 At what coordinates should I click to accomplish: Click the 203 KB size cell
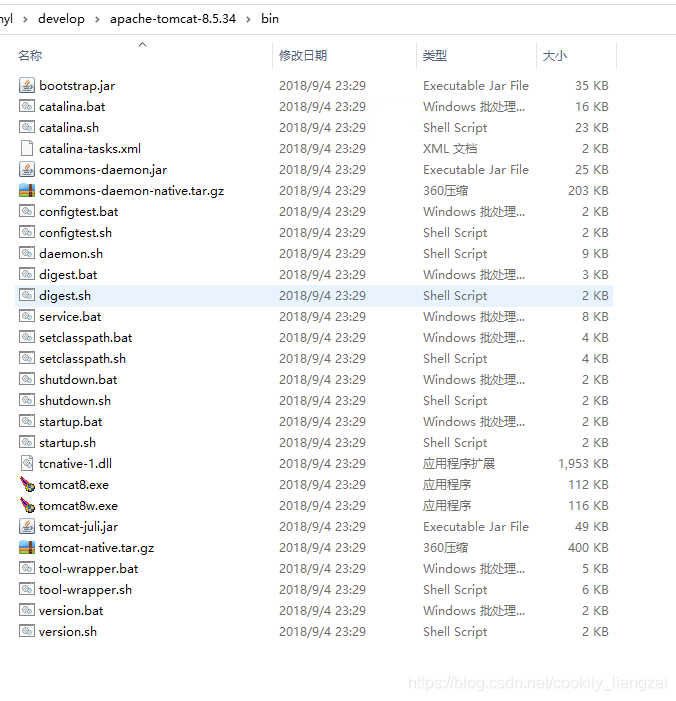point(588,190)
